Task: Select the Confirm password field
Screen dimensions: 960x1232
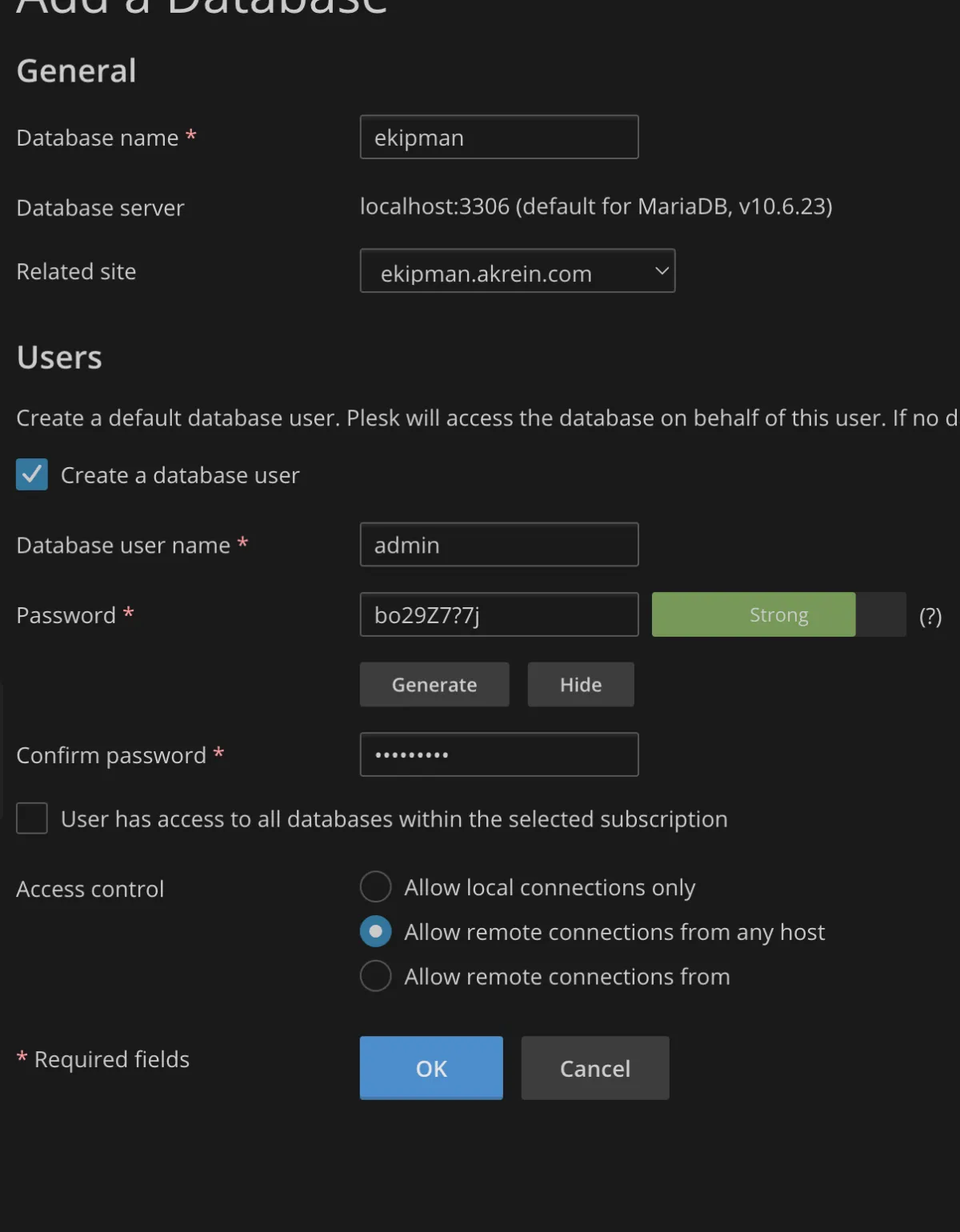Action: click(499, 754)
